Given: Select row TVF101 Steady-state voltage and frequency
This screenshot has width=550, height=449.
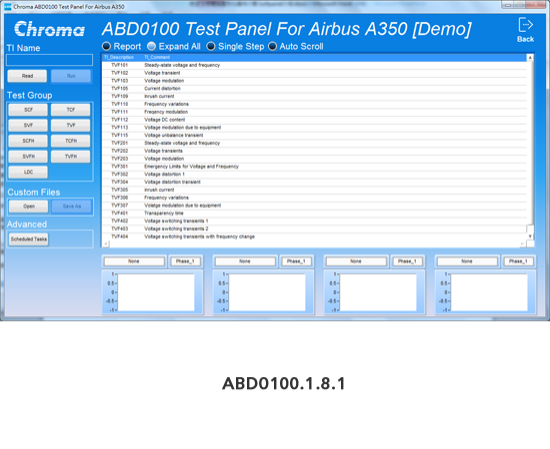Looking at the screenshot, I should coord(314,65).
